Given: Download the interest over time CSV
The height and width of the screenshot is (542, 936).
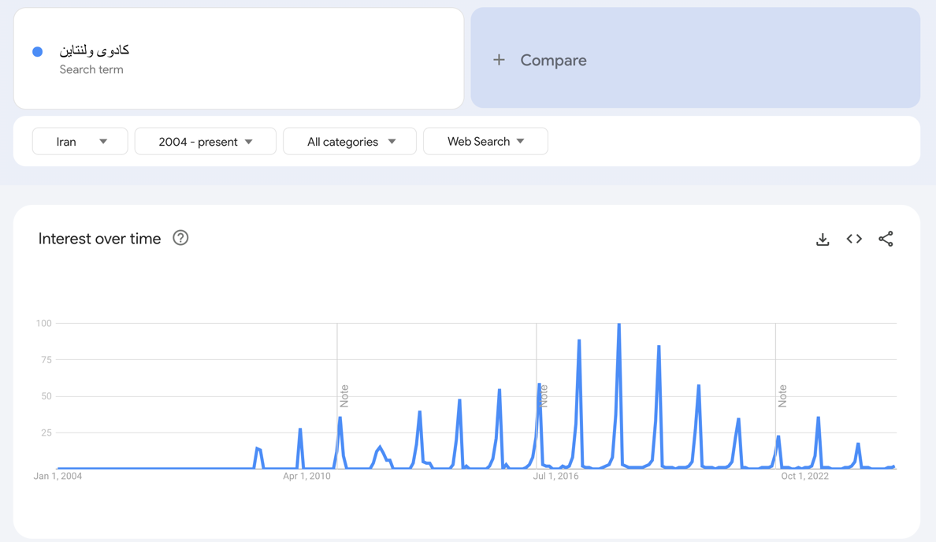Looking at the screenshot, I should coord(822,239).
